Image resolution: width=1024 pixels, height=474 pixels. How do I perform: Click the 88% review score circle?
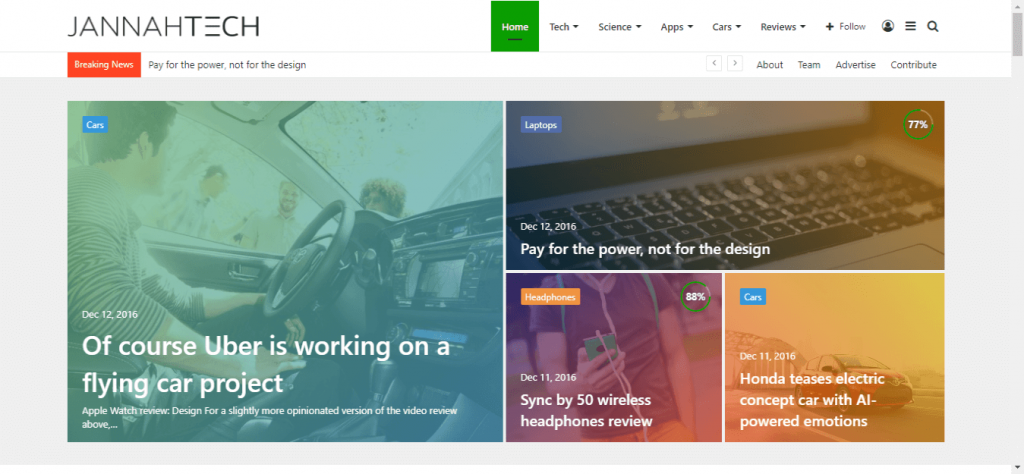[x=696, y=296]
